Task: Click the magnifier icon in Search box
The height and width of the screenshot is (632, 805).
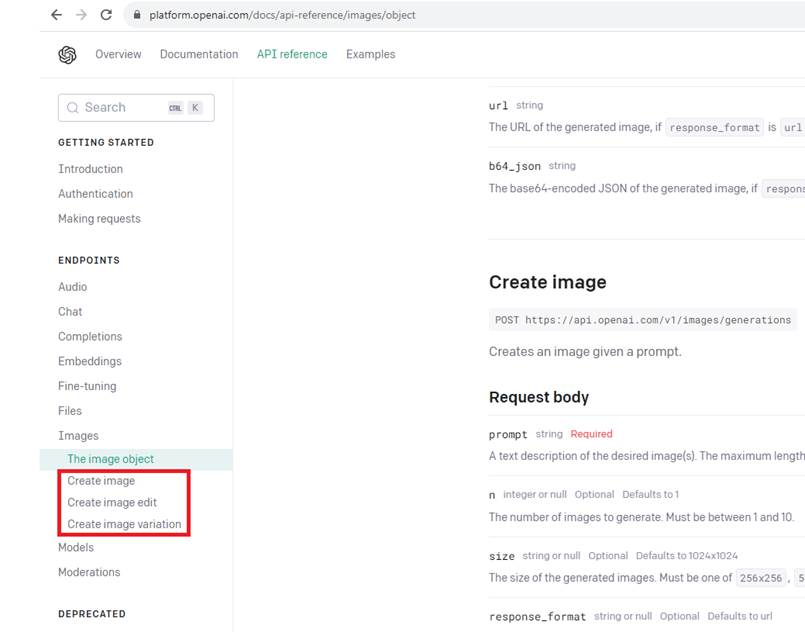Action: [x=73, y=107]
